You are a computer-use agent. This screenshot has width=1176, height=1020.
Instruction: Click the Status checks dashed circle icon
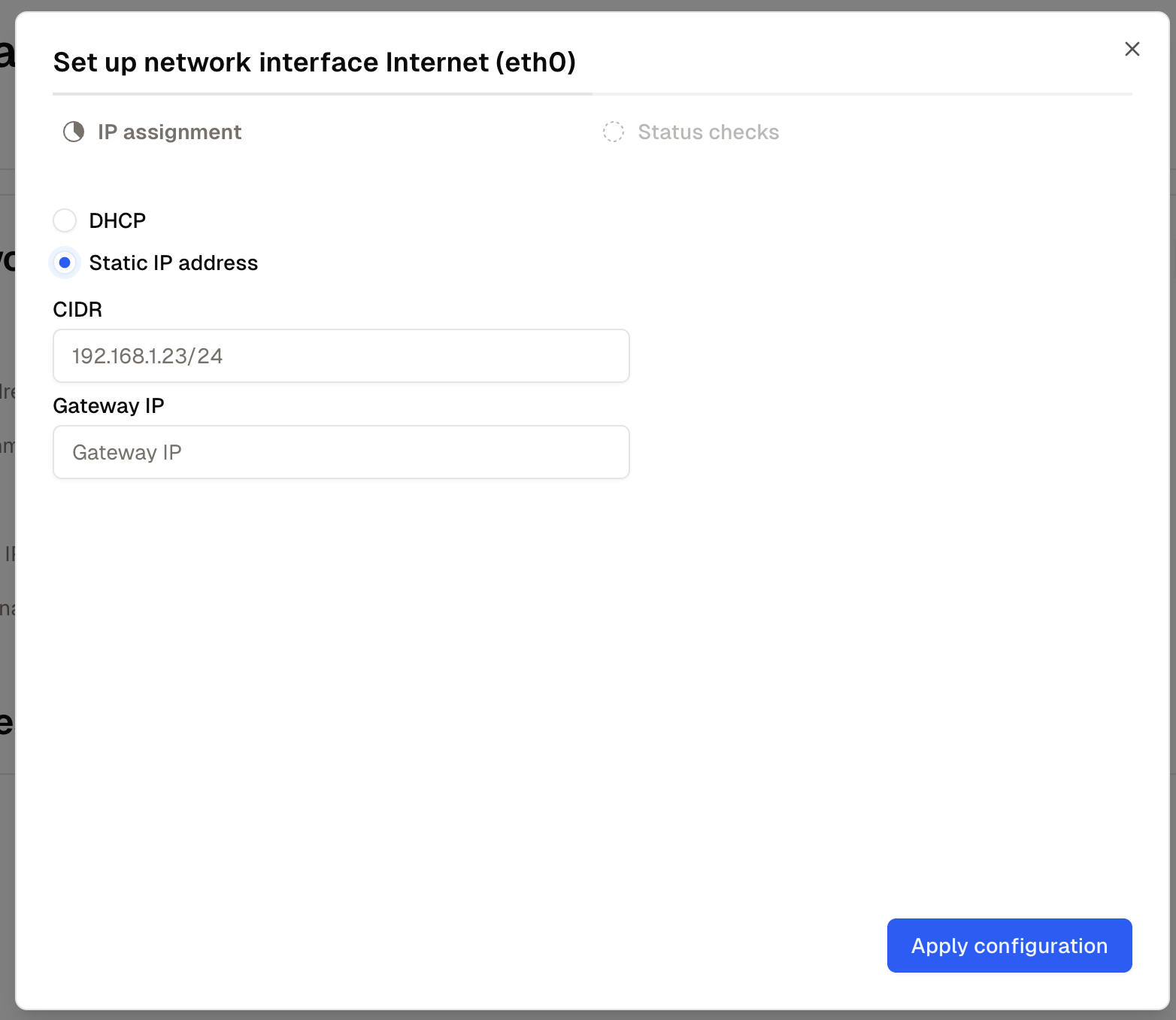(614, 132)
